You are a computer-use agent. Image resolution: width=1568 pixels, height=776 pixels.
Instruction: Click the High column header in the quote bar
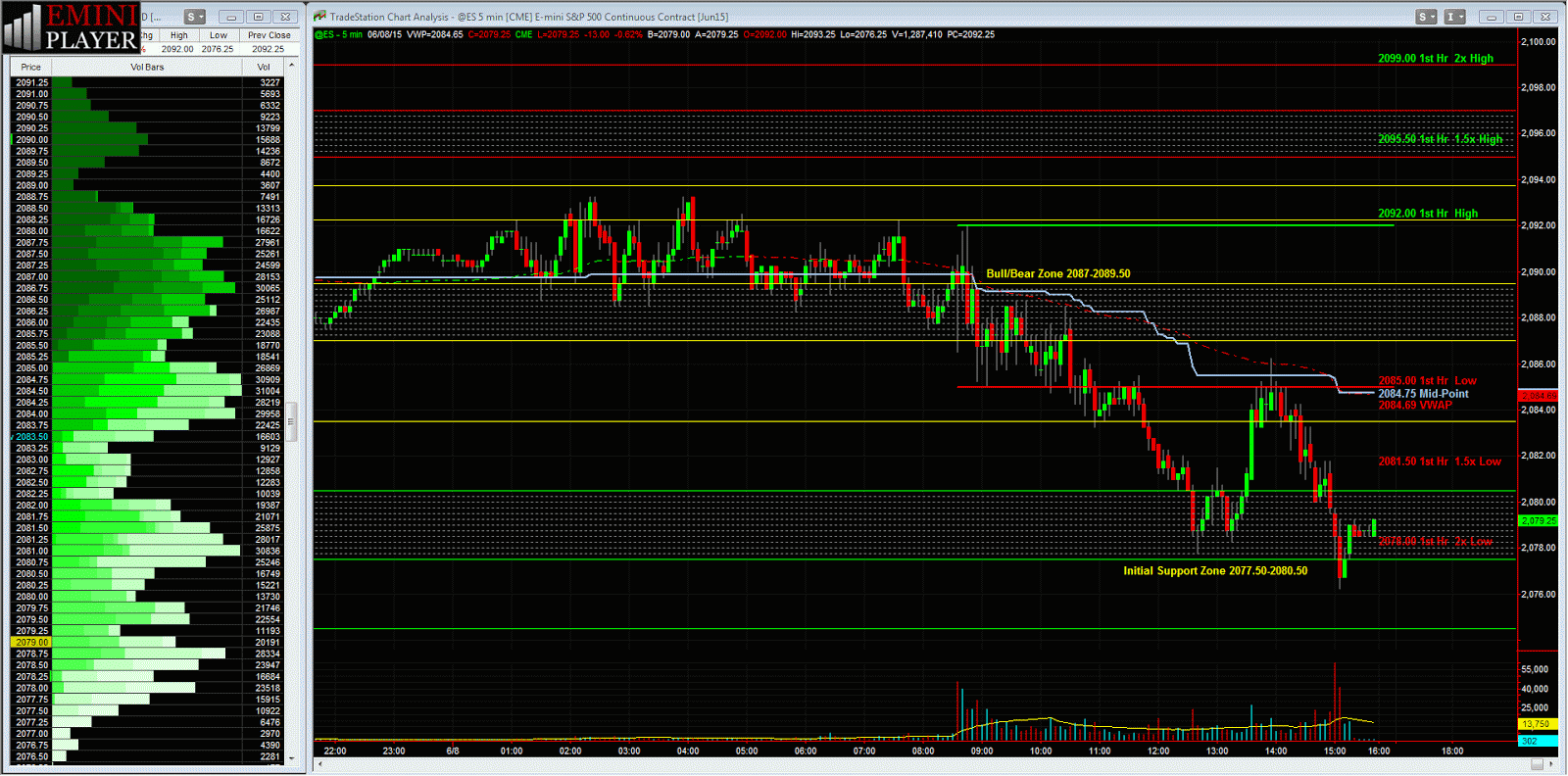click(x=178, y=35)
